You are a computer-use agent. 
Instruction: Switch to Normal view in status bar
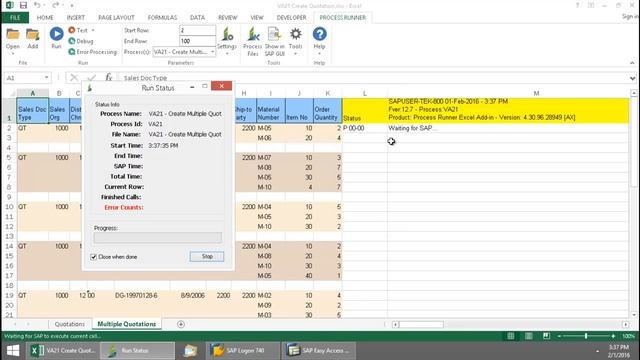click(511, 336)
